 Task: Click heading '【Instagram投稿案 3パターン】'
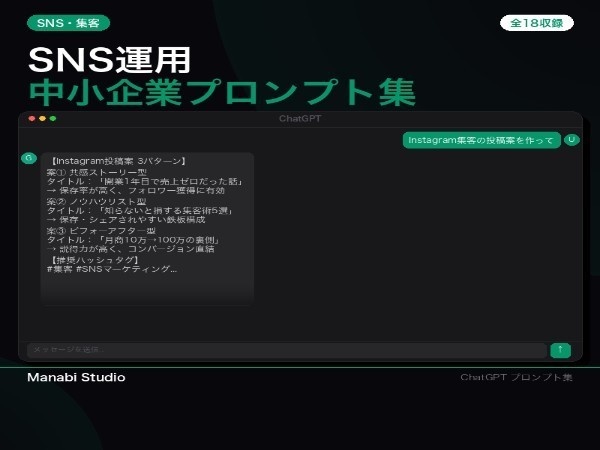coord(118,161)
